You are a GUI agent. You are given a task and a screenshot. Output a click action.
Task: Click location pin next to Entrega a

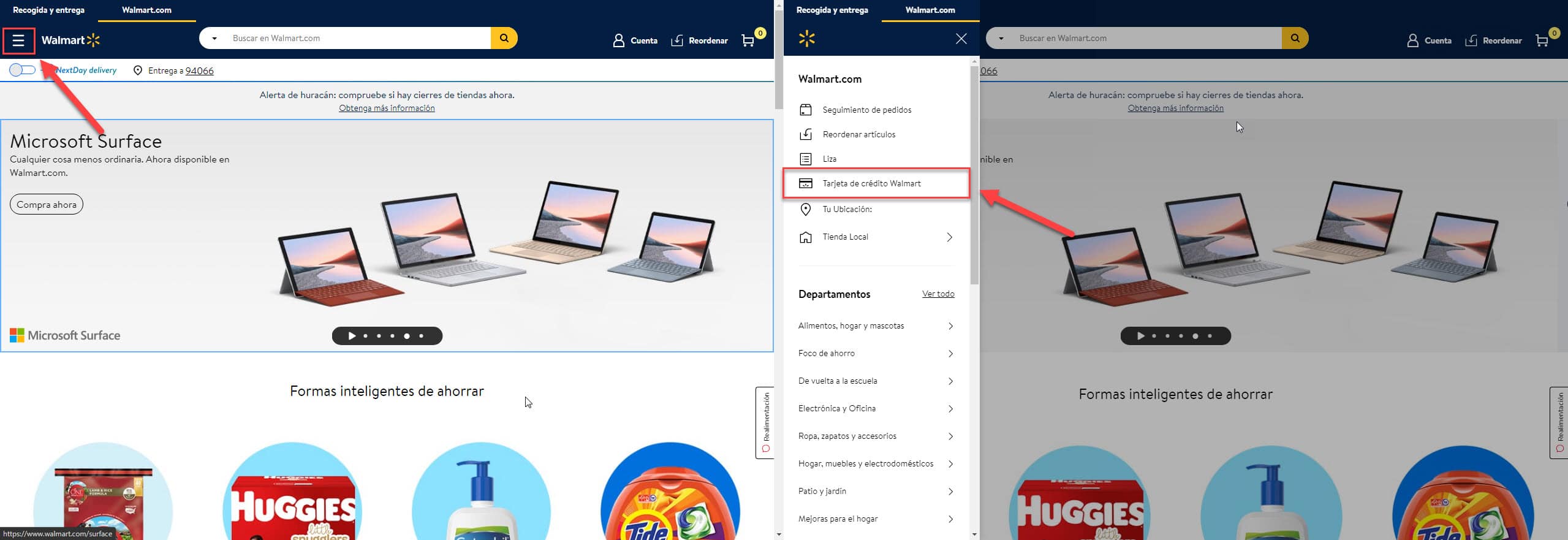click(x=138, y=70)
